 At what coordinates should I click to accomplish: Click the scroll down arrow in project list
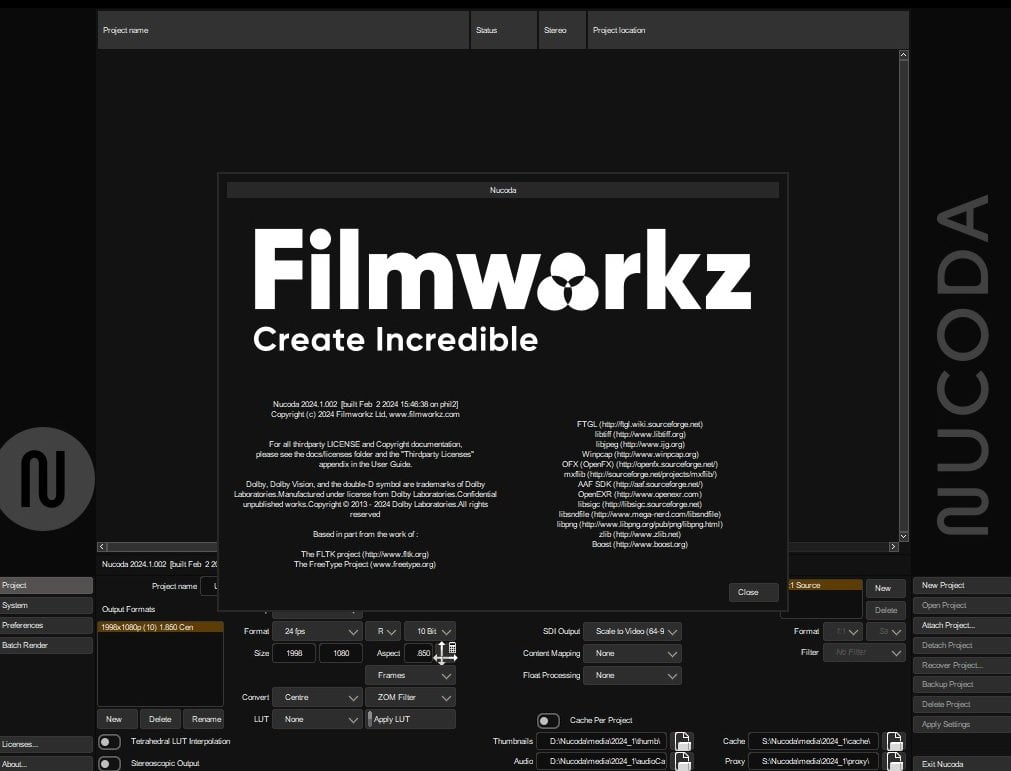point(903,536)
